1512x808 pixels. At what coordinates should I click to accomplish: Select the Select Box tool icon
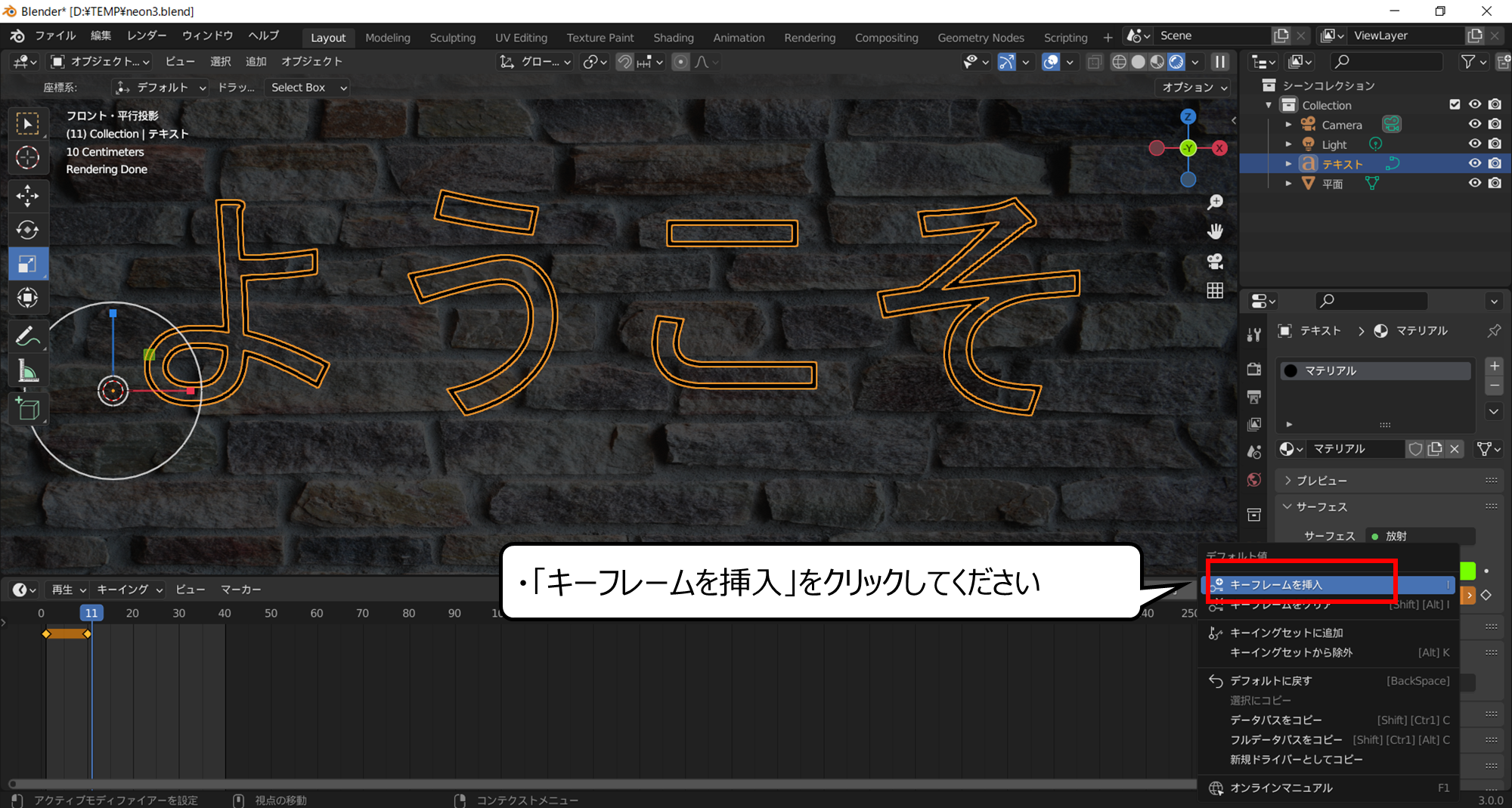click(28, 123)
